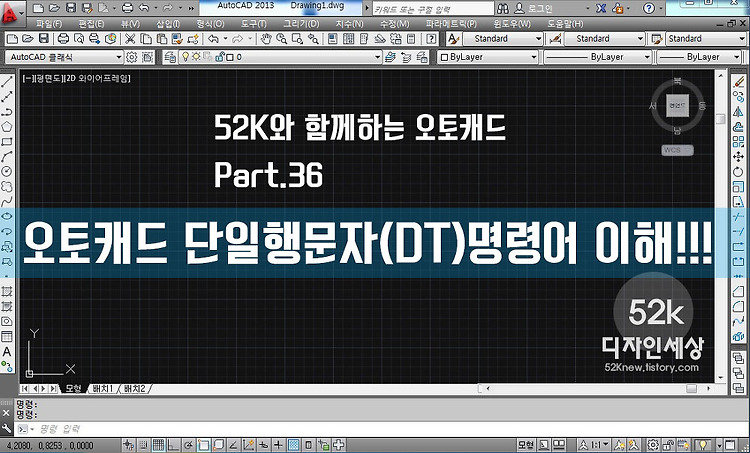Select the Rotate modify tool
The height and width of the screenshot is (453, 750).
(739, 171)
